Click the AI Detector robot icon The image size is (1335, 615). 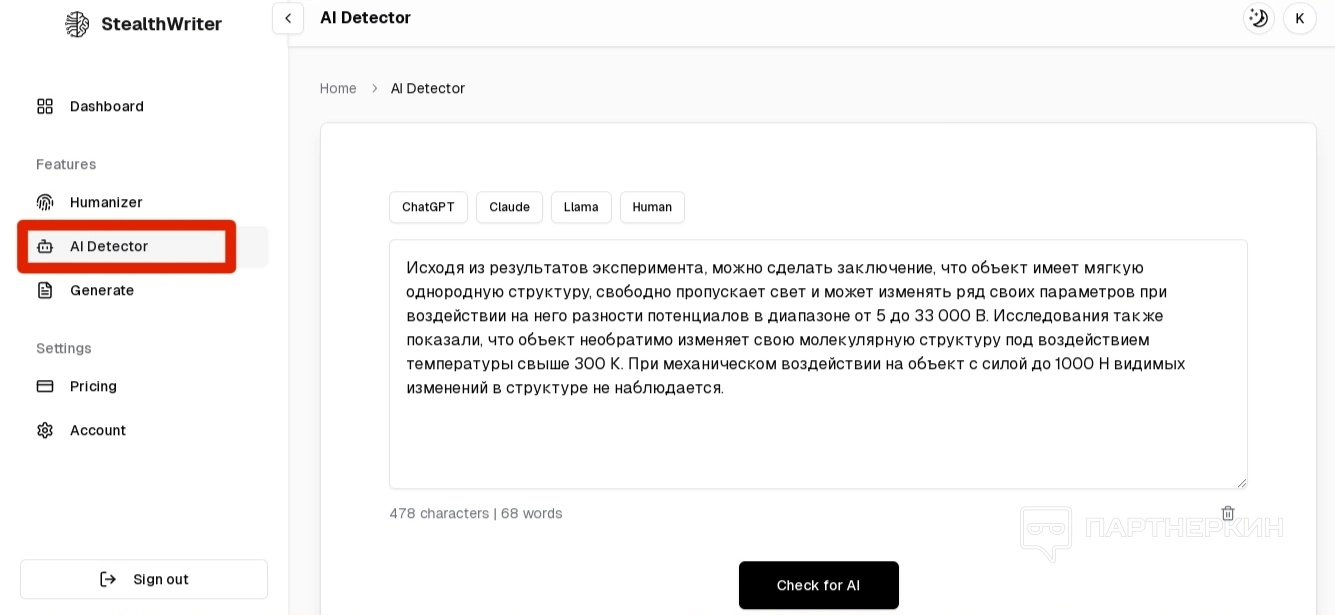[45, 246]
